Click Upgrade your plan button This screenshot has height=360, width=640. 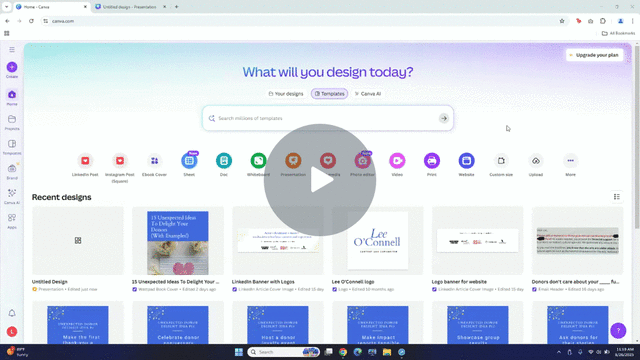[x=594, y=55]
